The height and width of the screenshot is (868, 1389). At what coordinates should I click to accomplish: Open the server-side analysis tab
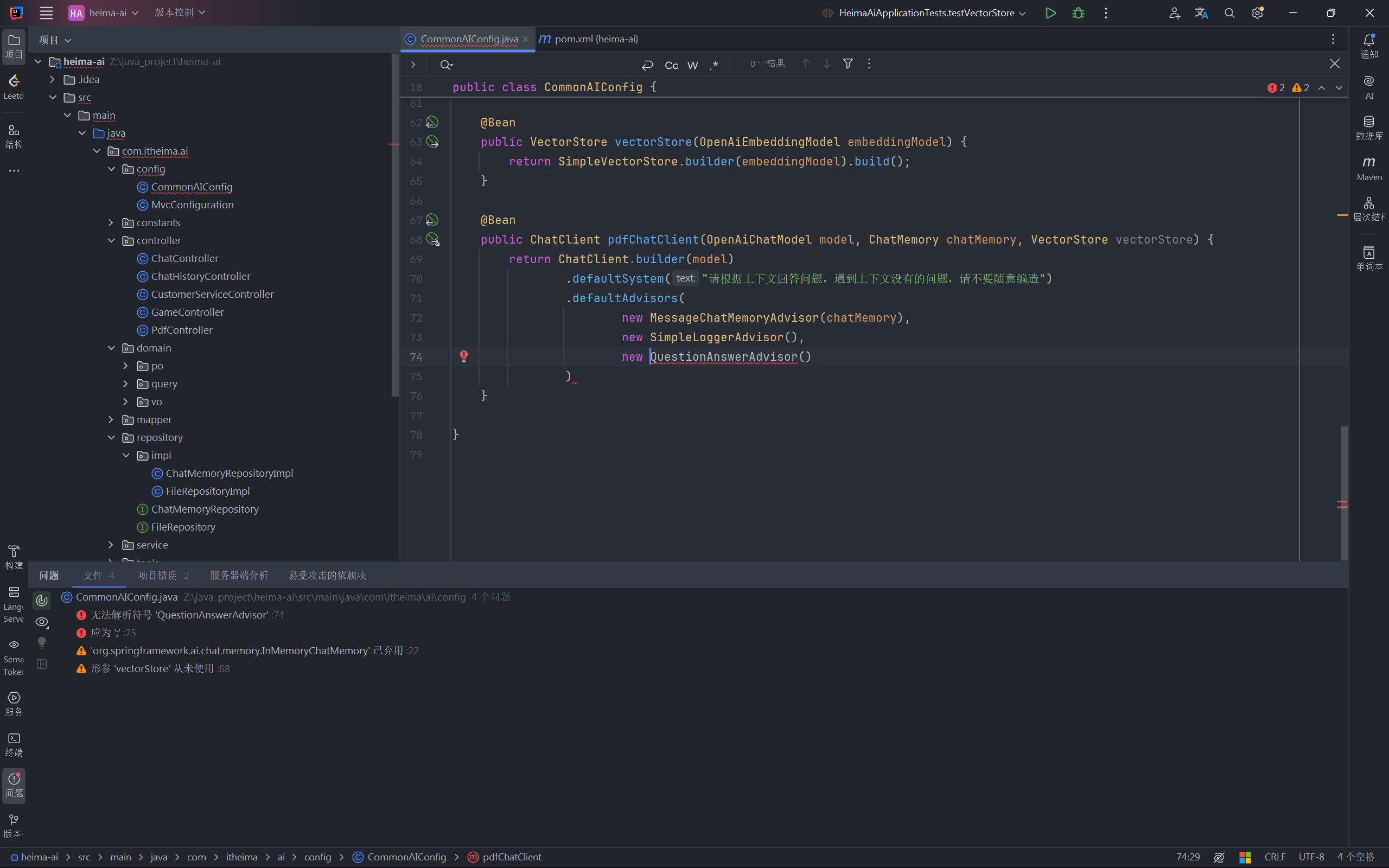click(x=239, y=575)
